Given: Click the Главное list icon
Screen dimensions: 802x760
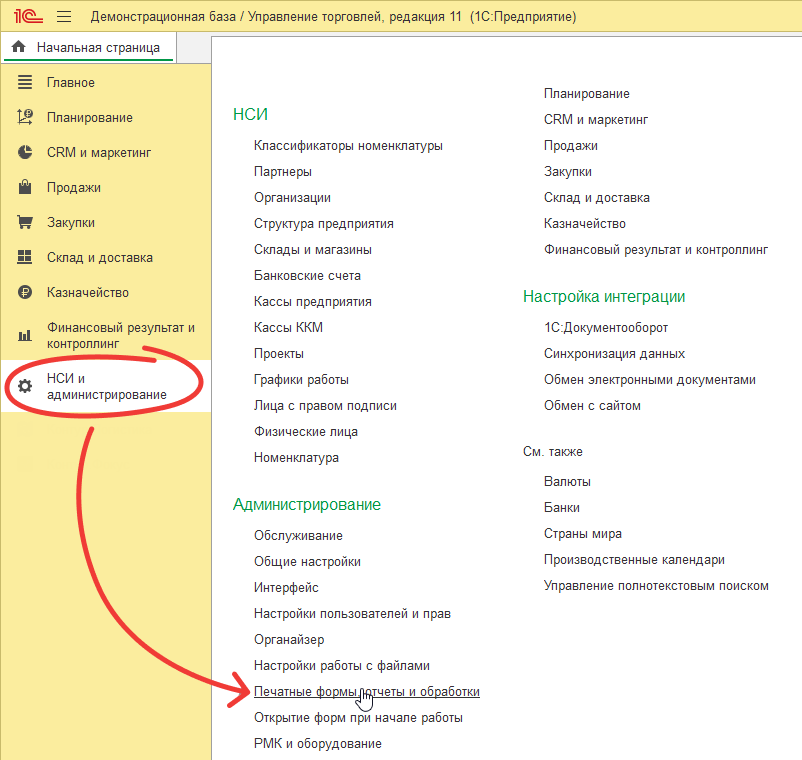Looking at the screenshot, I should click(x=25, y=82).
